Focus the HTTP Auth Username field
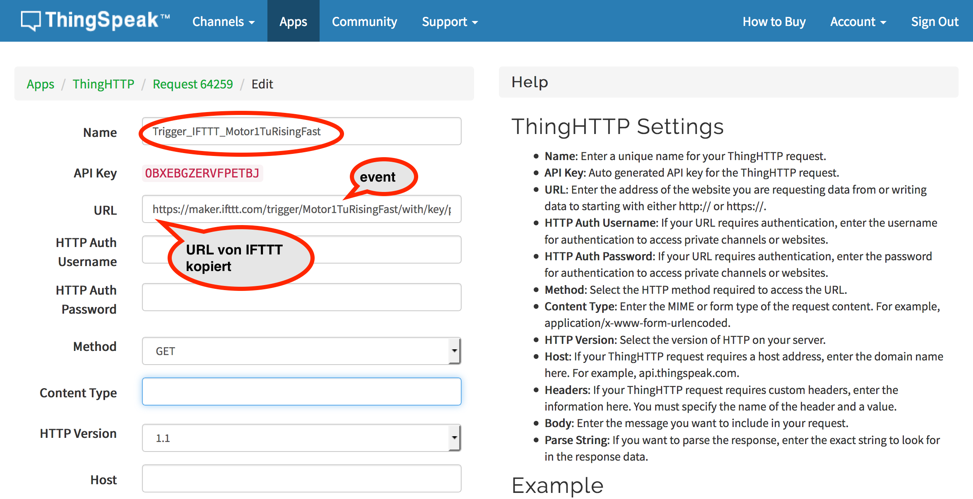The height and width of the screenshot is (499, 973). point(390,250)
